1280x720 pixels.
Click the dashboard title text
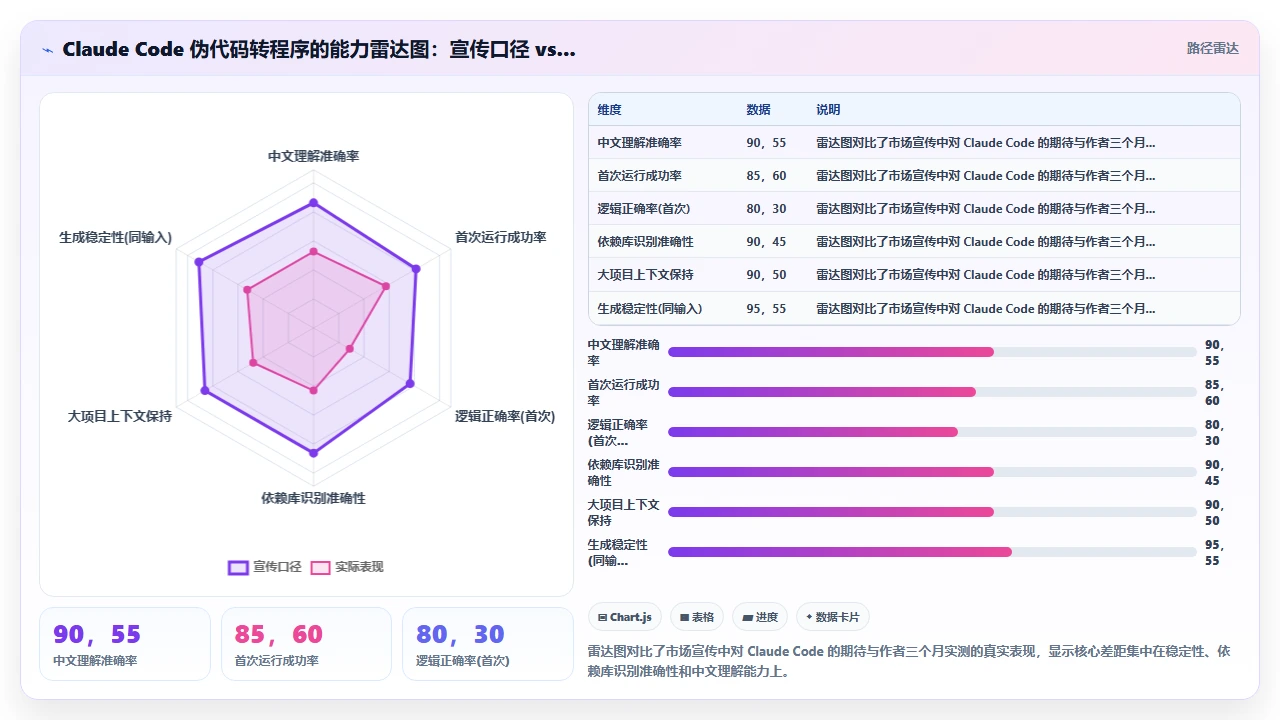click(319, 49)
